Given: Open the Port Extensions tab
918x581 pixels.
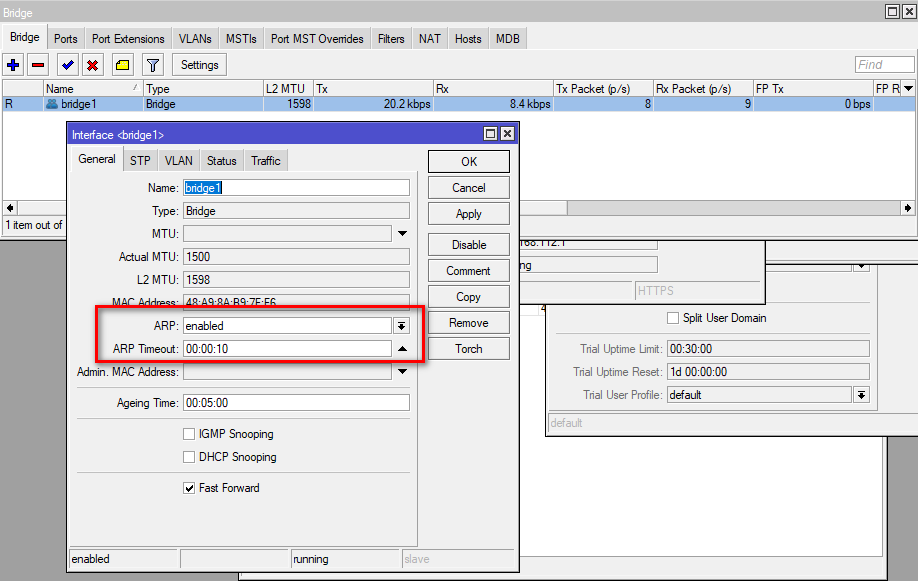Looking at the screenshot, I should [128, 39].
